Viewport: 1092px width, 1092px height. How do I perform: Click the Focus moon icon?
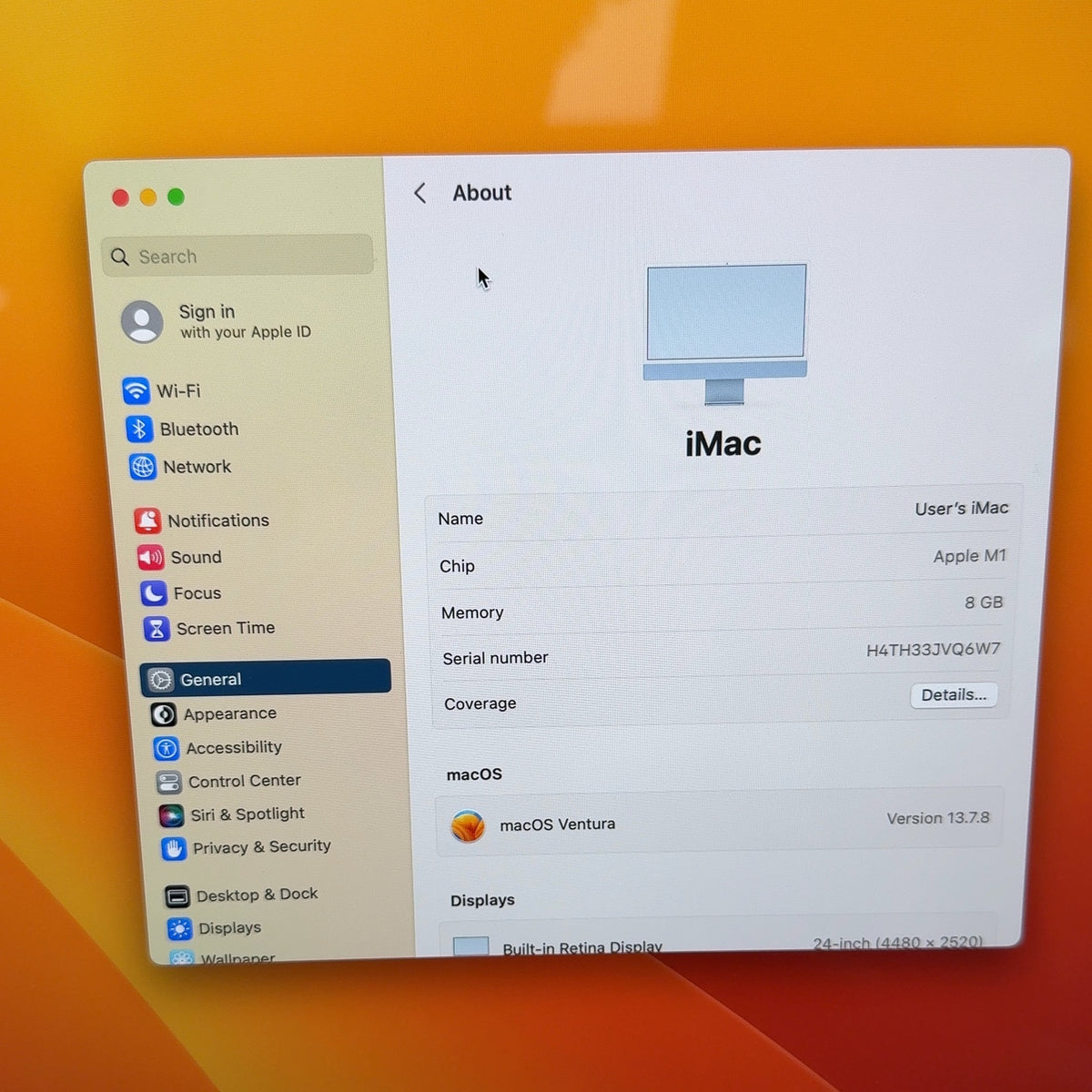[154, 593]
